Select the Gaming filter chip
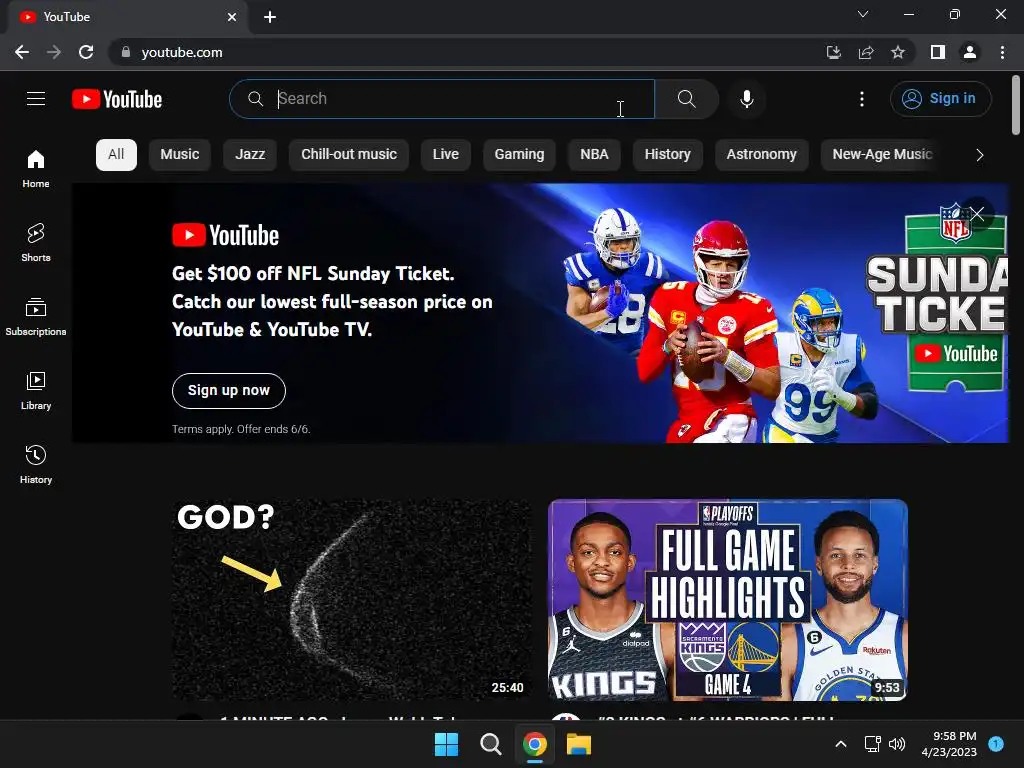The image size is (1024, 768). click(519, 155)
